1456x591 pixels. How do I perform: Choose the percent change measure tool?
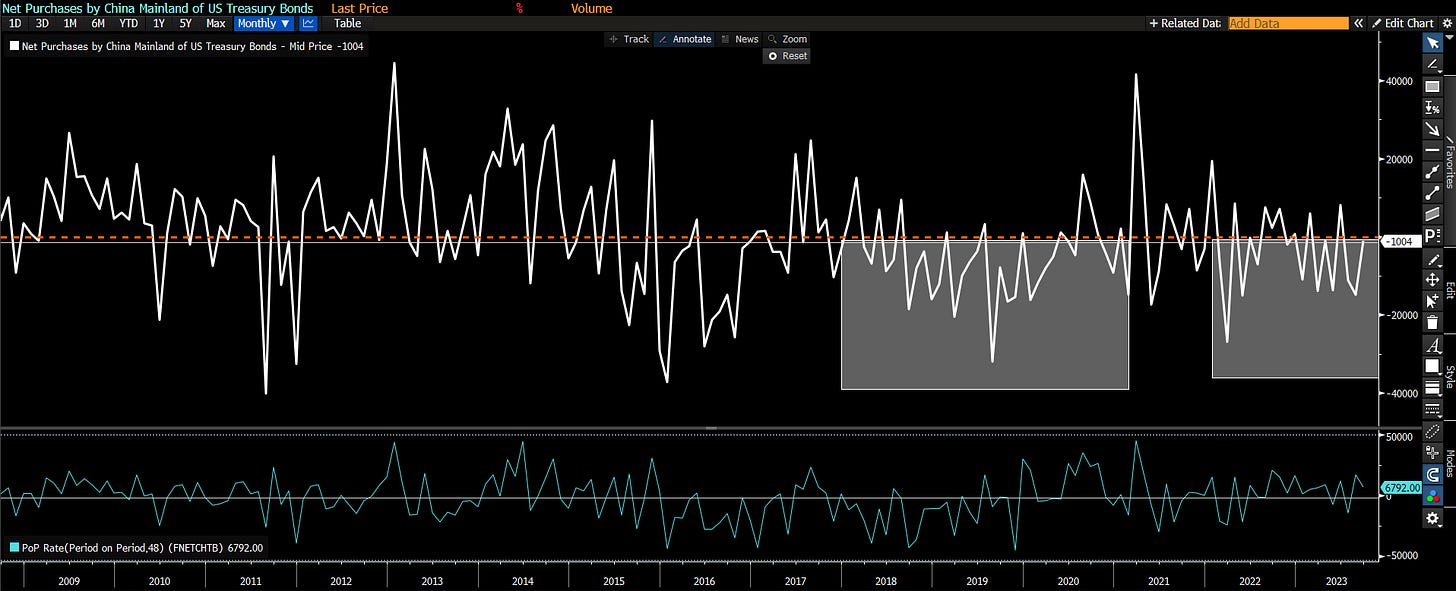[x=1432, y=107]
